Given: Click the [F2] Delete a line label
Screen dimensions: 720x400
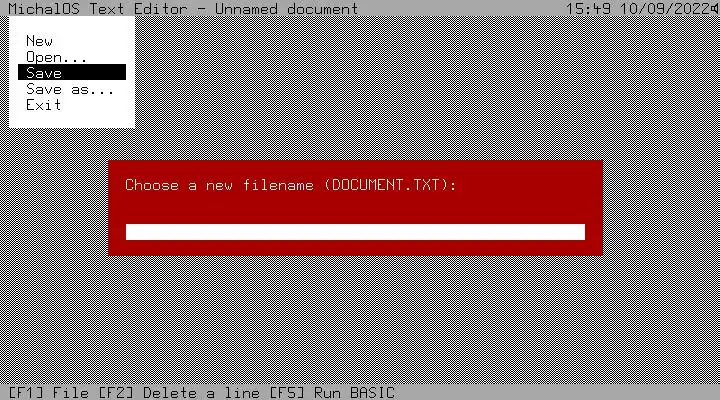Looking at the screenshot, I should pyautogui.click(x=179, y=393).
